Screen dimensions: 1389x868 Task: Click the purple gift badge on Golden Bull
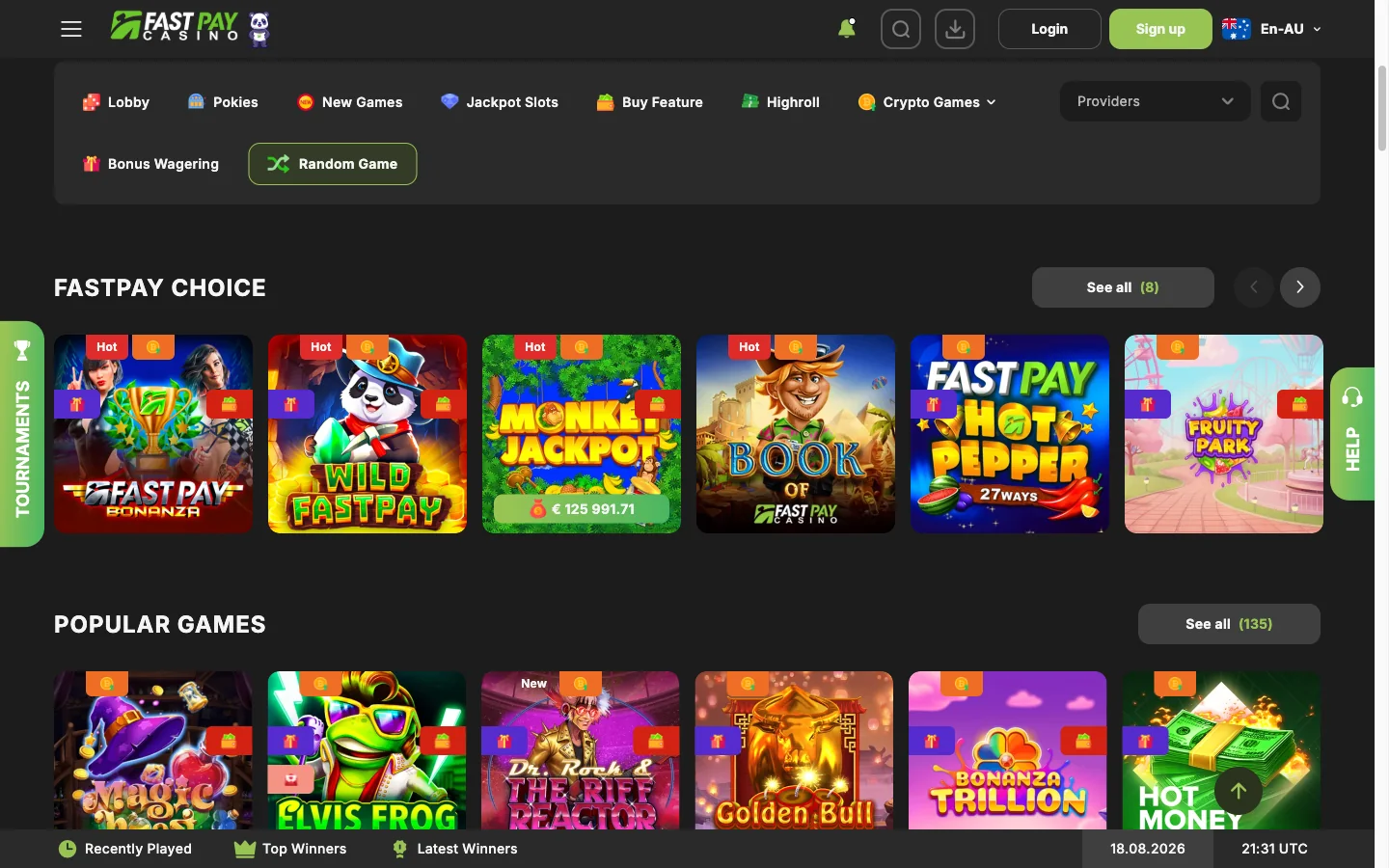tap(718, 741)
